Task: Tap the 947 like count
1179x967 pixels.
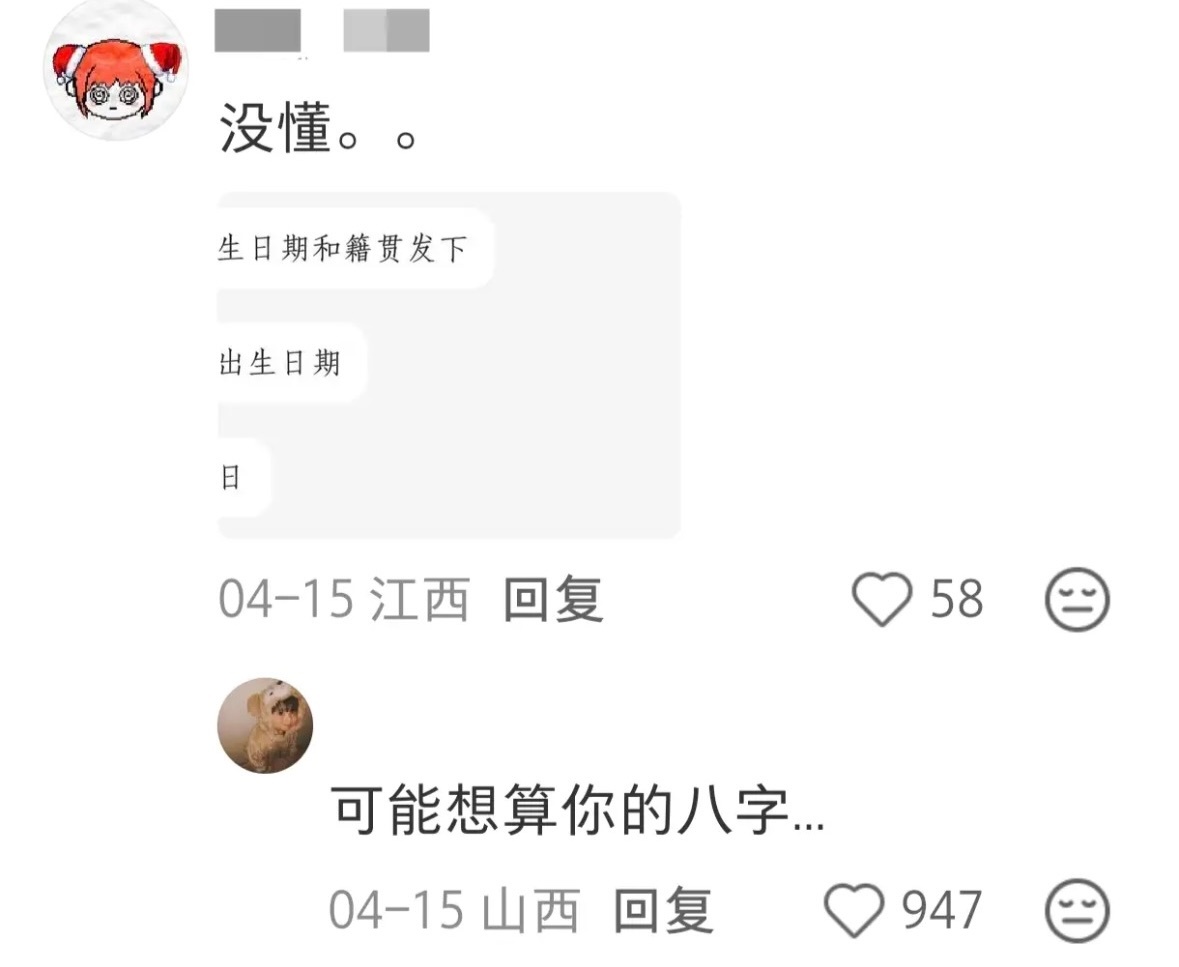Action: [941, 911]
